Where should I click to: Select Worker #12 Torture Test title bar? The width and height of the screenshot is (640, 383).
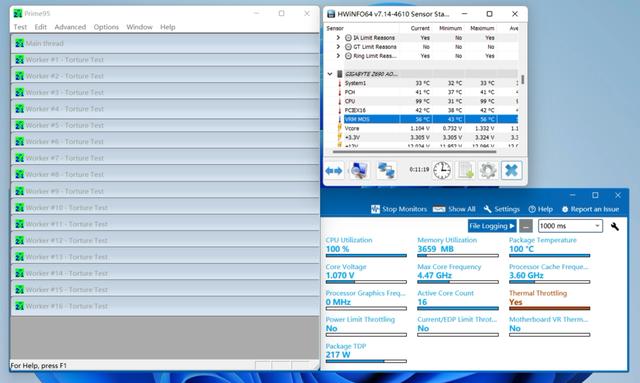(x=165, y=240)
